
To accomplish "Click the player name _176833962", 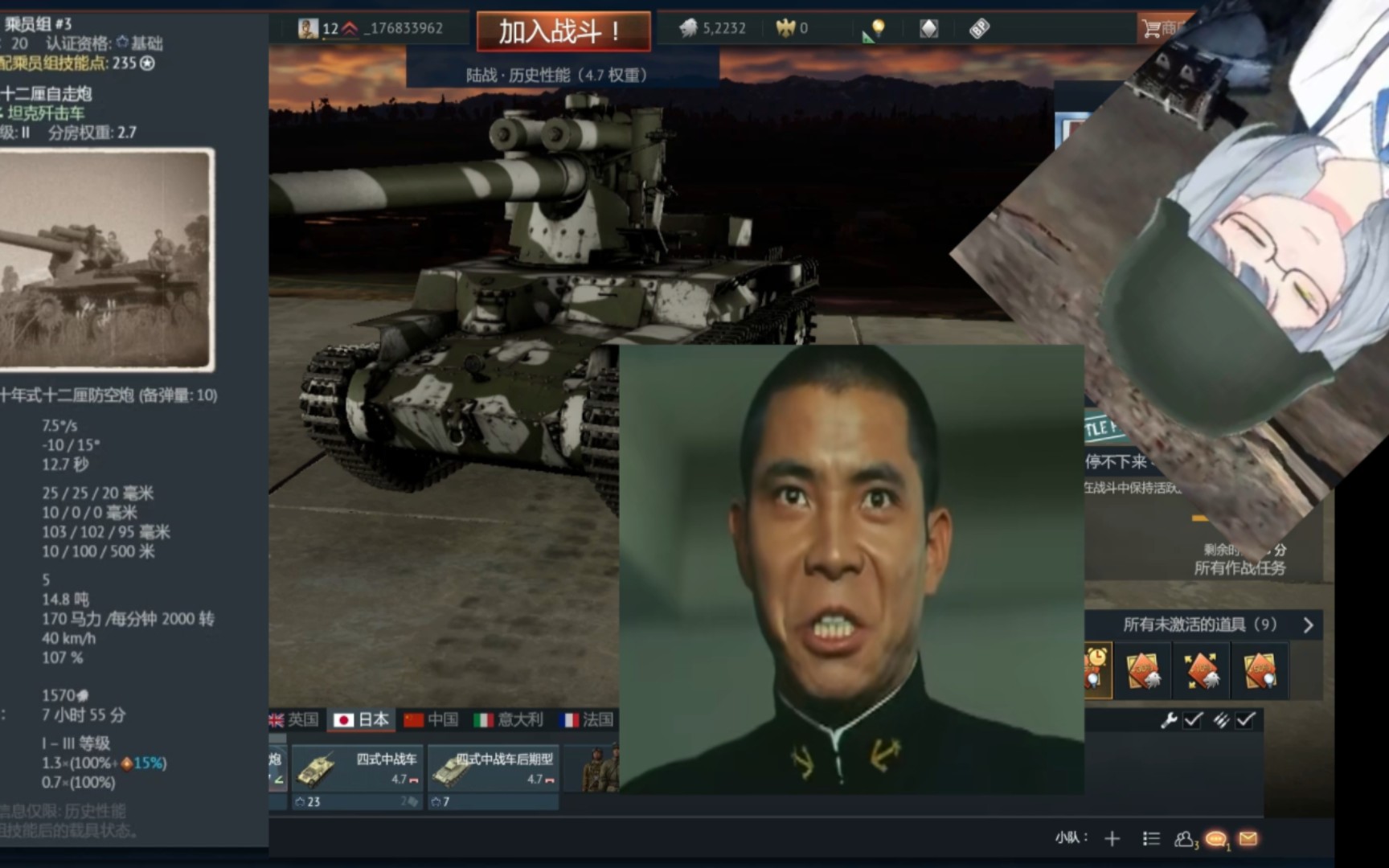I will click(403, 29).
